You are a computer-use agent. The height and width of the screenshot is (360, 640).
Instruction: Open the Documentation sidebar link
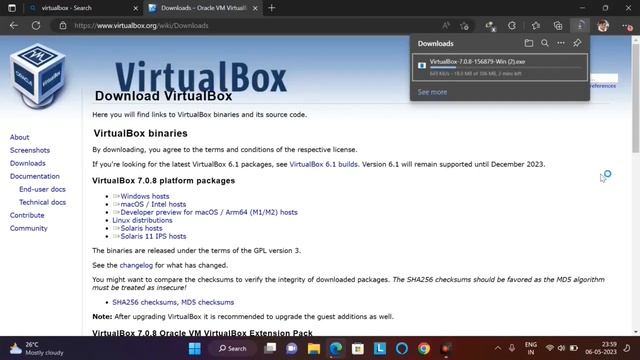pos(35,176)
